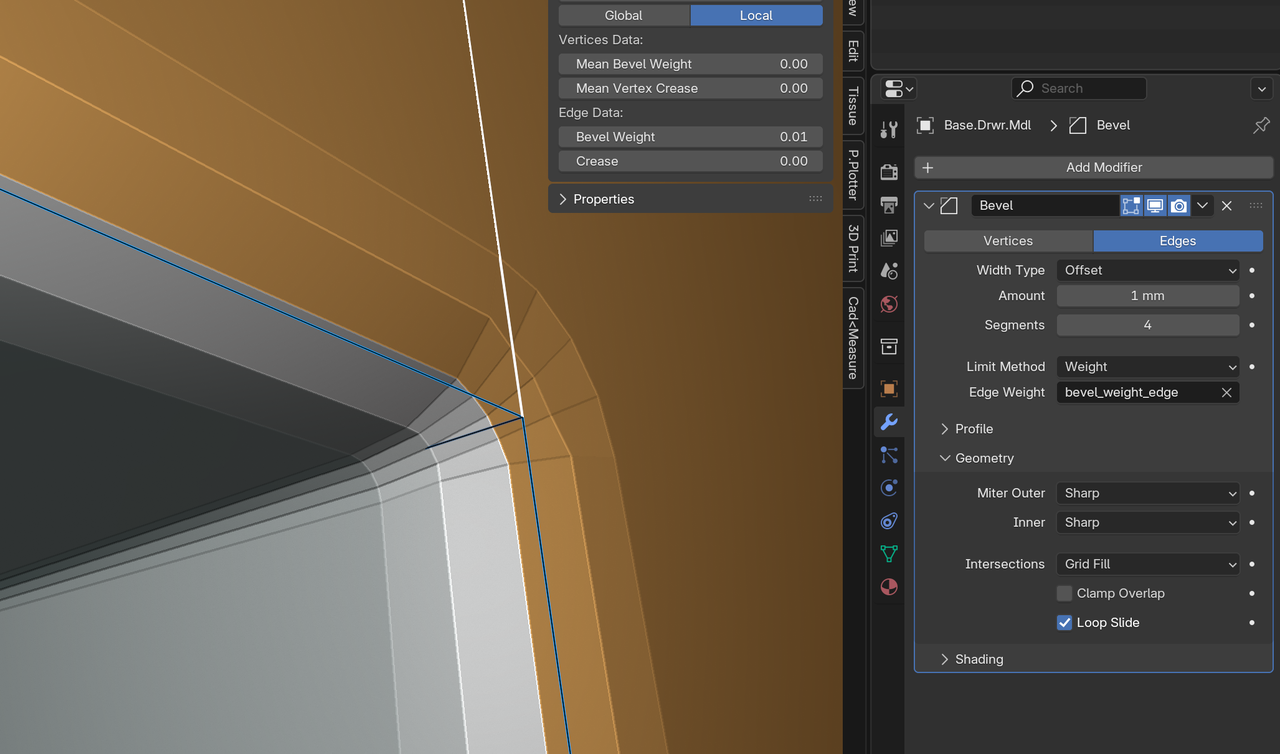Open the Physics properties tab

888,487
